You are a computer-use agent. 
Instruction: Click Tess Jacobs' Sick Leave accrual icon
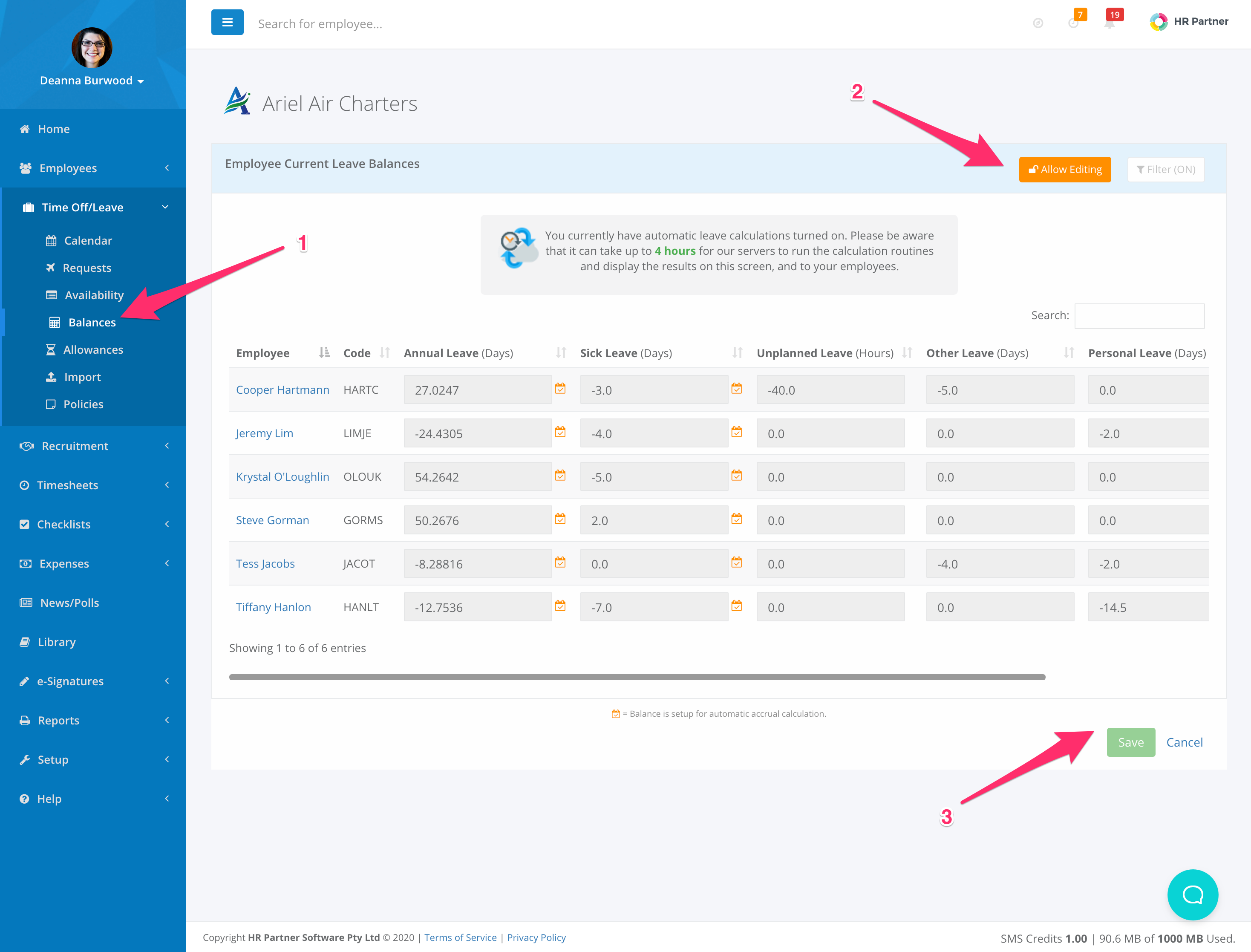(x=737, y=563)
